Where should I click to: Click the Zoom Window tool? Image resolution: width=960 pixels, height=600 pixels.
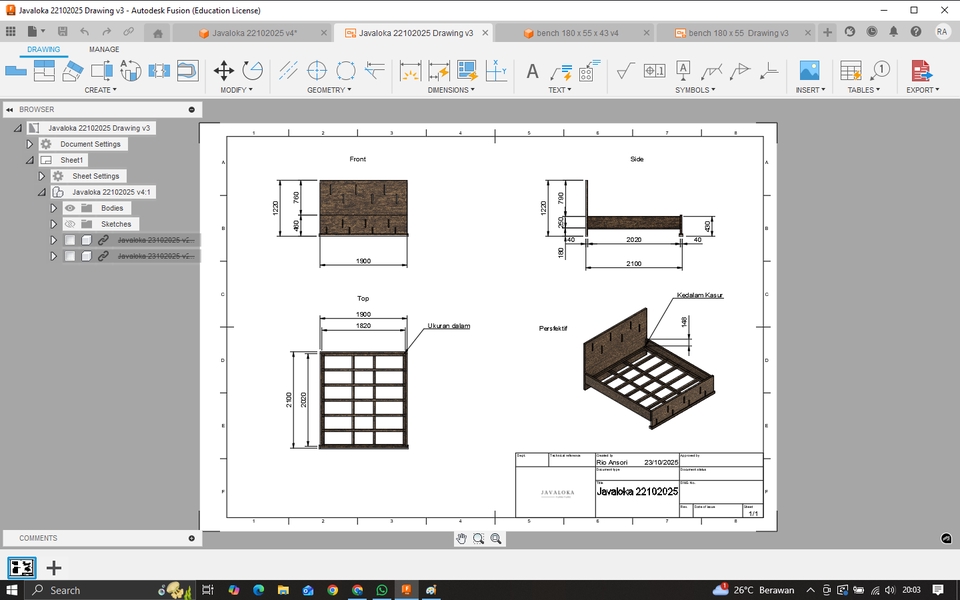click(478, 538)
